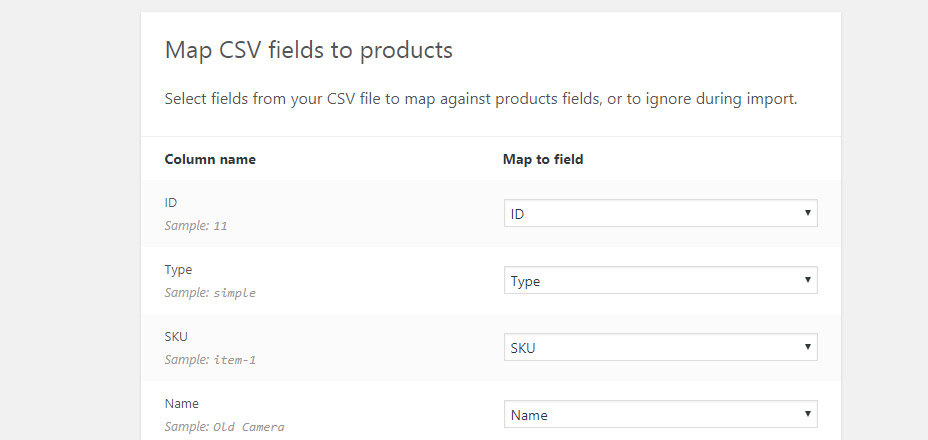The image size is (928, 440).
Task: Select the Name column name label
Action: point(181,403)
